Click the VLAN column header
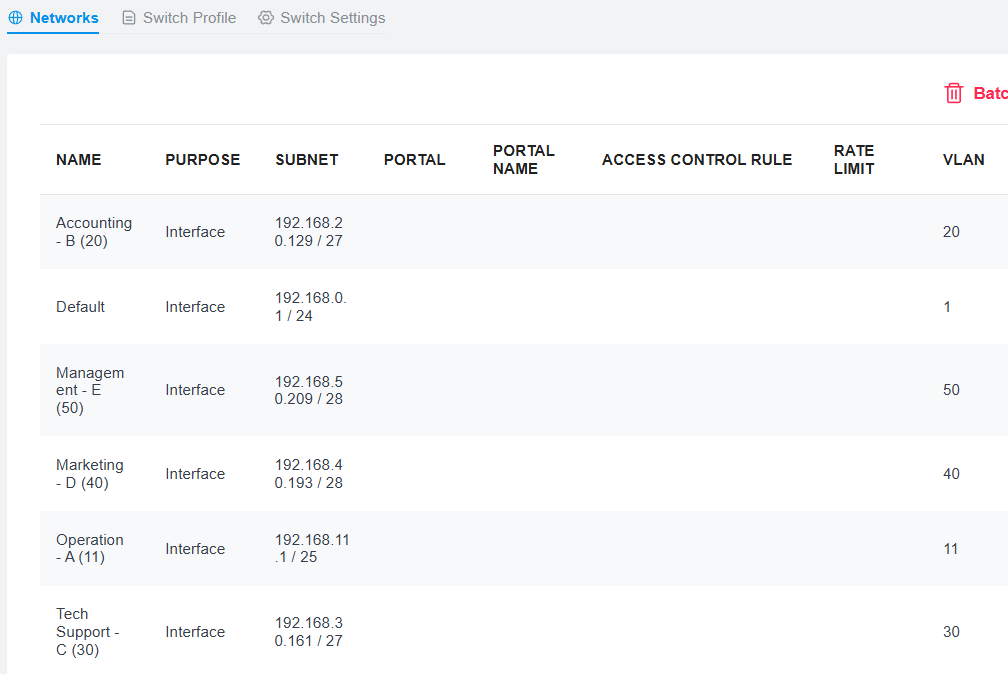Viewport: 1008px width, 674px height. coord(964,159)
